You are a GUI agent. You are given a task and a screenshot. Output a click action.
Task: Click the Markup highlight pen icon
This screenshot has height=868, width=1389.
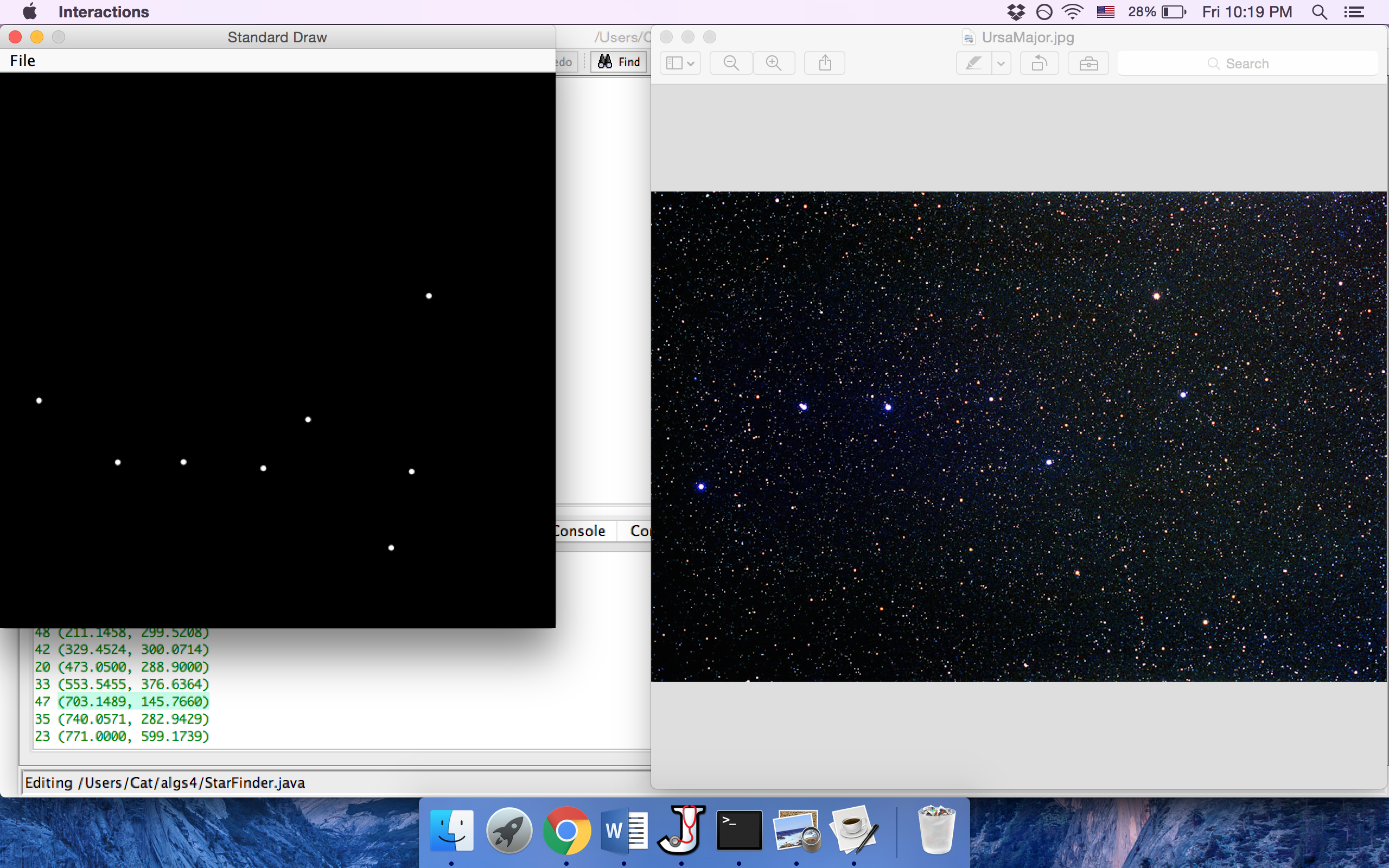point(973,63)
